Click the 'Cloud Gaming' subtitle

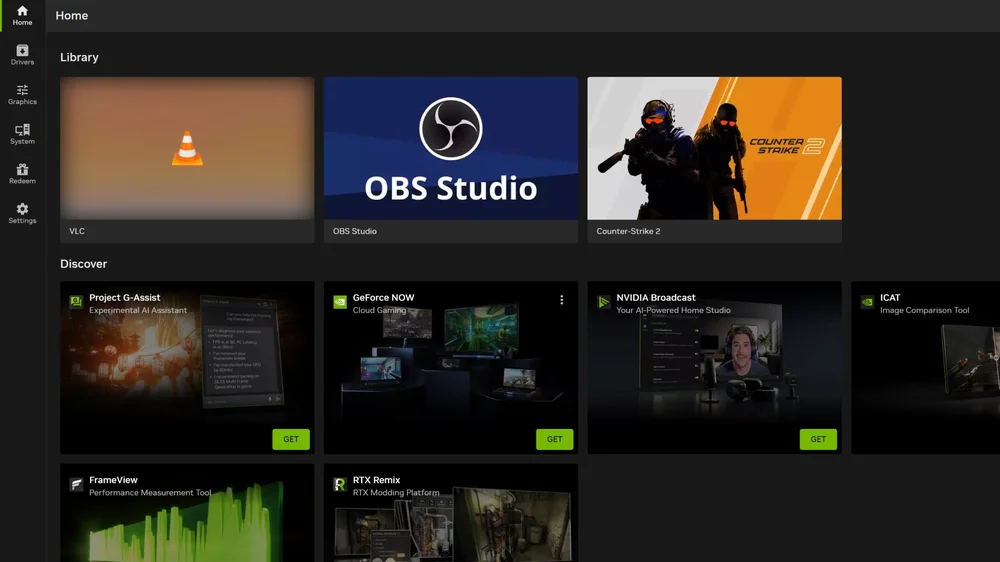pos(379,310)
